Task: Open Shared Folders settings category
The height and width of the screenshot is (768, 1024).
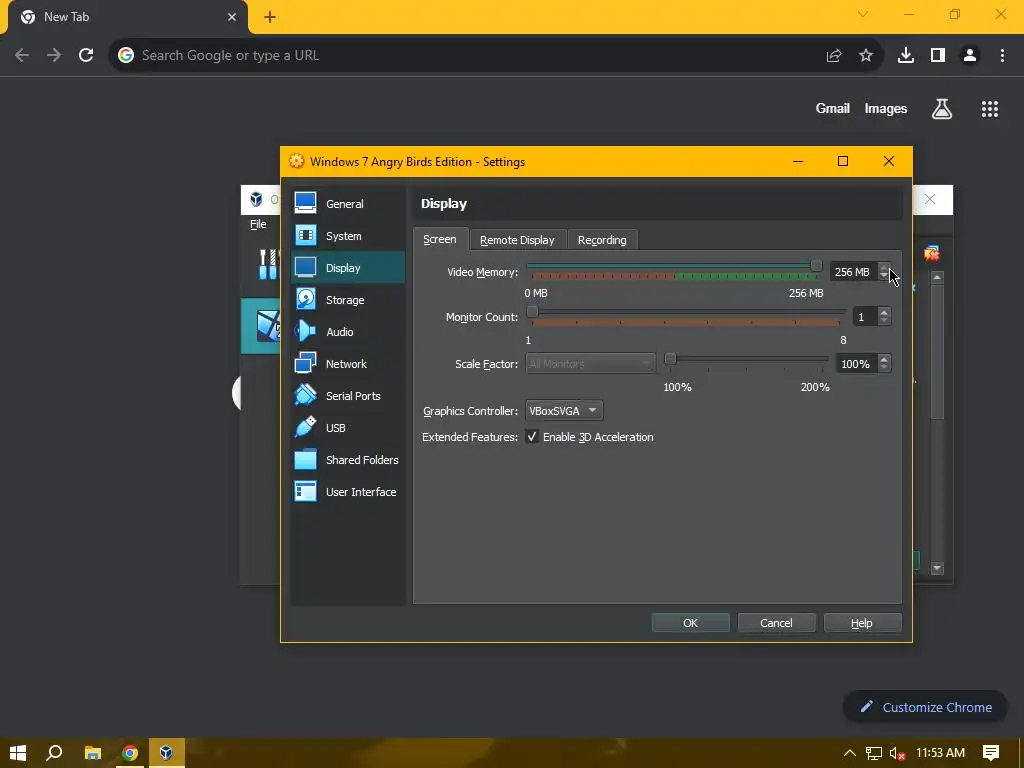Action: pyautogui.click(x=347, y=460)
